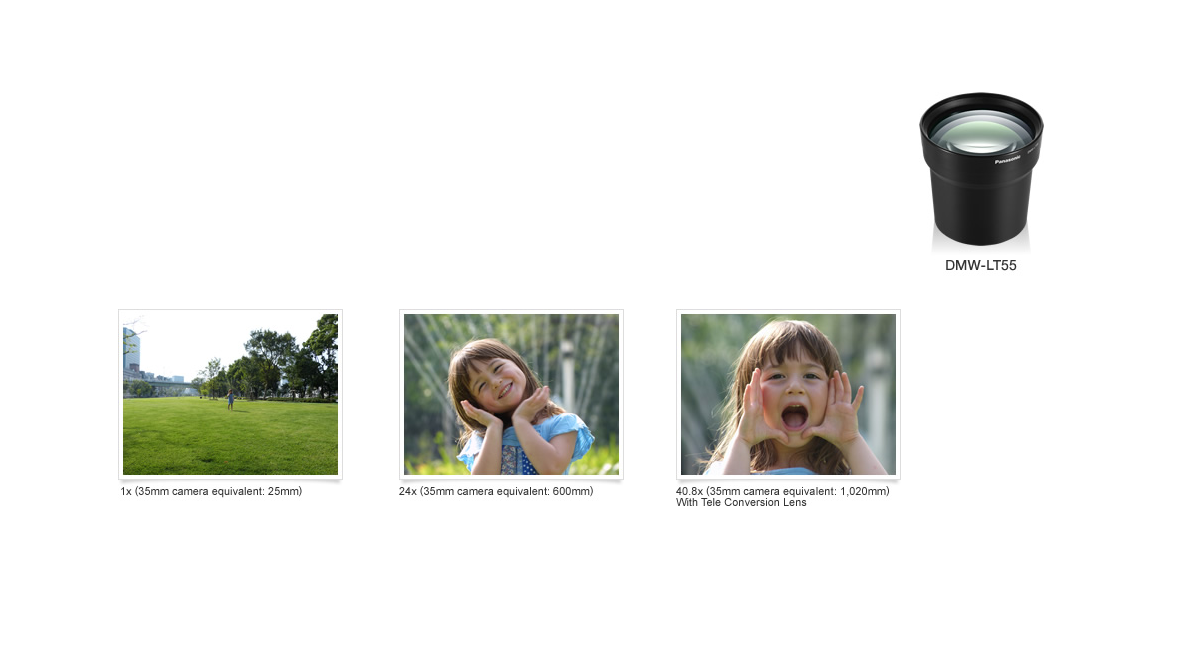Screen dimensions: 1200x650
Task: Click the 1x 25mm equivalent caption
Action: point(211,491)
